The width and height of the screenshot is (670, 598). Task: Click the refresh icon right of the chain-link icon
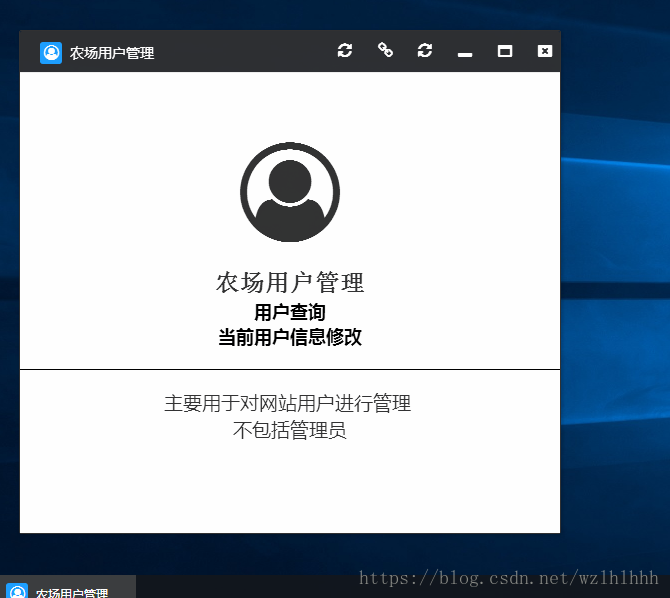[425, 50]
